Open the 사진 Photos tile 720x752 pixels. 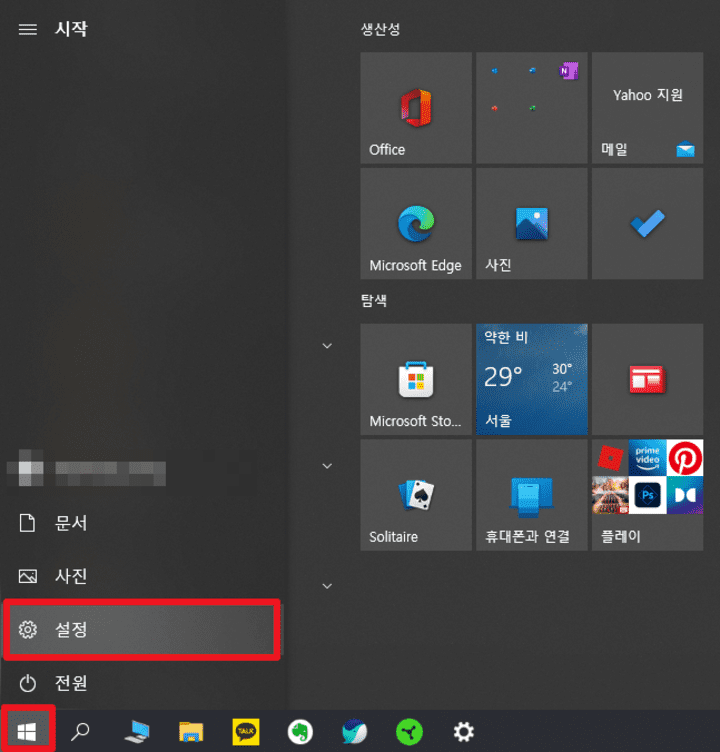[x=531, y=223]
